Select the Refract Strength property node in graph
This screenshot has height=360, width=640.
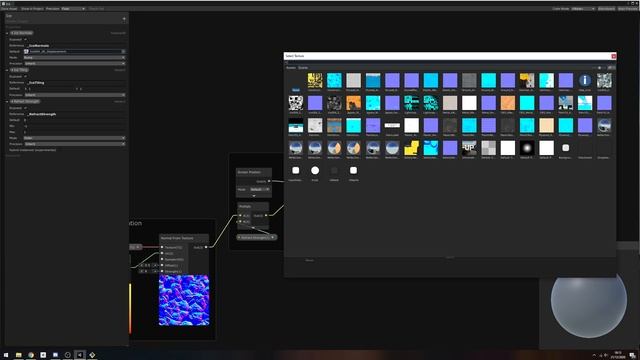[x=257, y=237]
